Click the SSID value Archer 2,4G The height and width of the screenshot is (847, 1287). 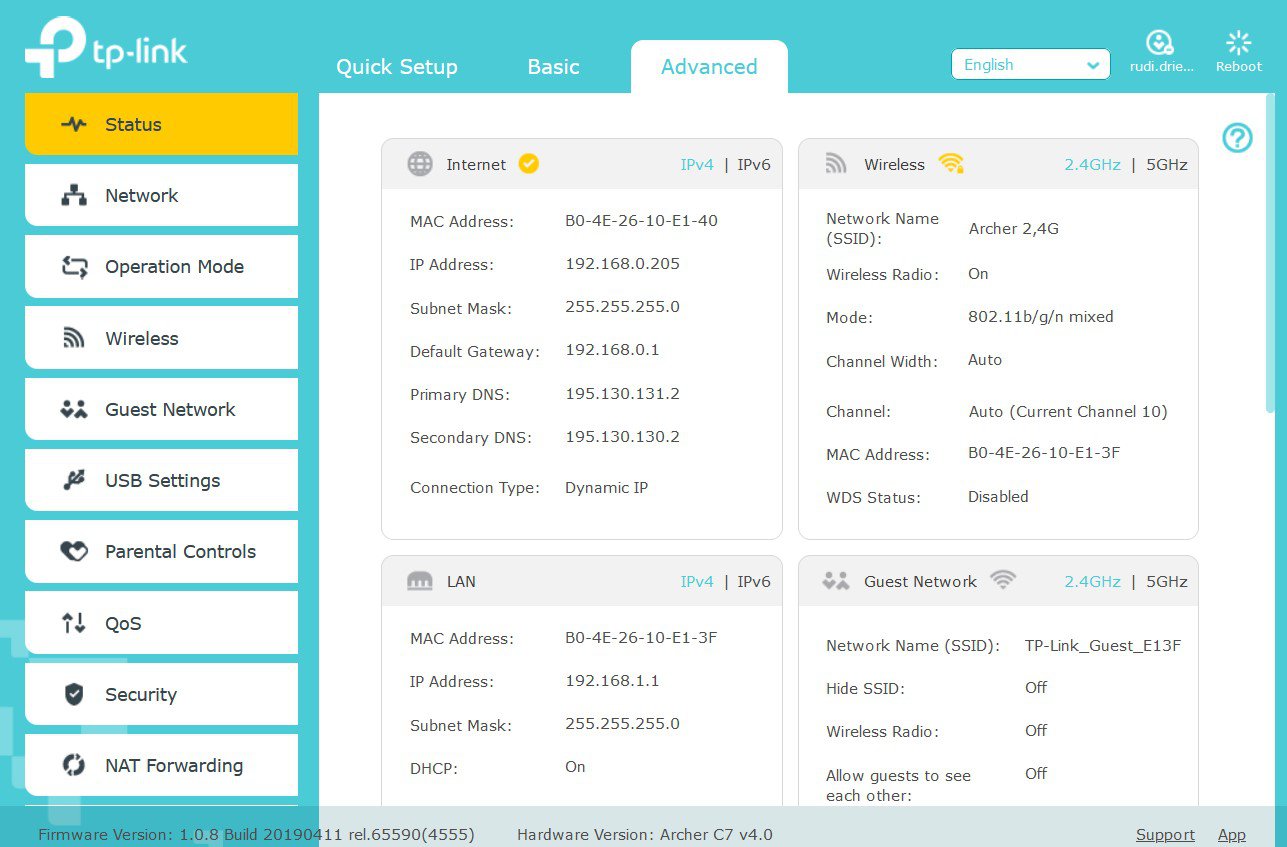coord(1014,229)
